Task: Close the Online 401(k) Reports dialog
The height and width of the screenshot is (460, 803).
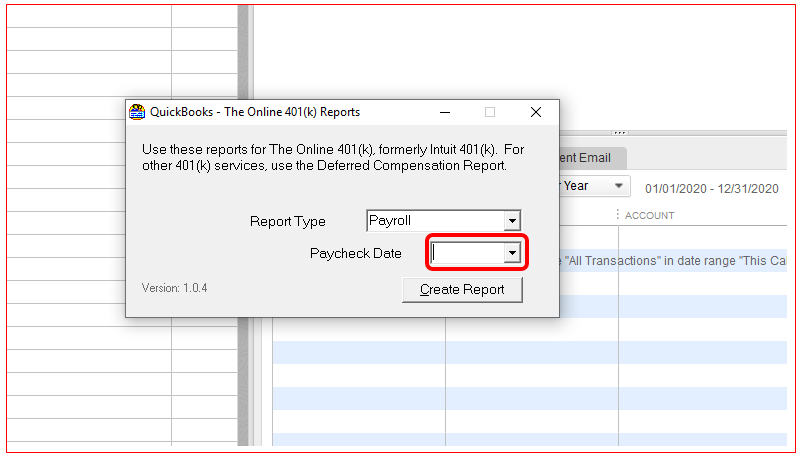Action: [x=536, y=112]
